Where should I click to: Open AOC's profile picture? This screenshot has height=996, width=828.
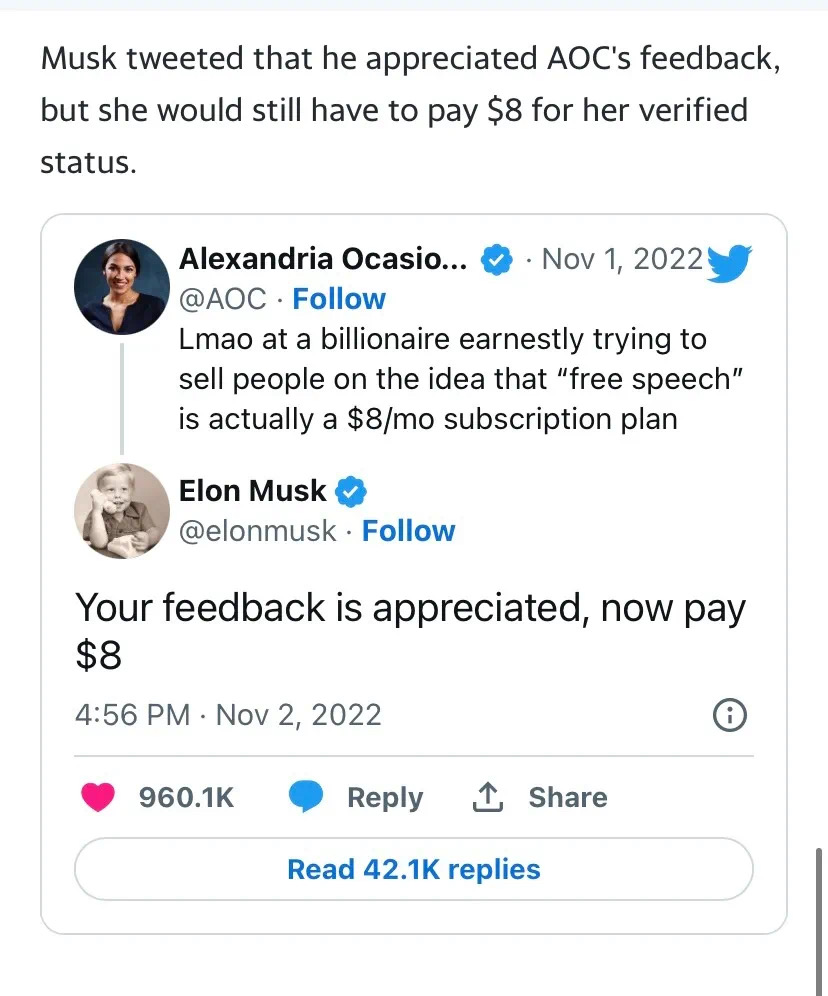[x=122, y=287]
